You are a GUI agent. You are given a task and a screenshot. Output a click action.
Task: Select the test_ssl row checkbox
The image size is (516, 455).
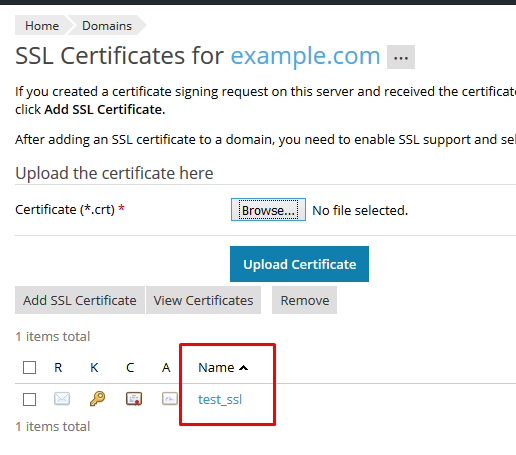[29, 399]
